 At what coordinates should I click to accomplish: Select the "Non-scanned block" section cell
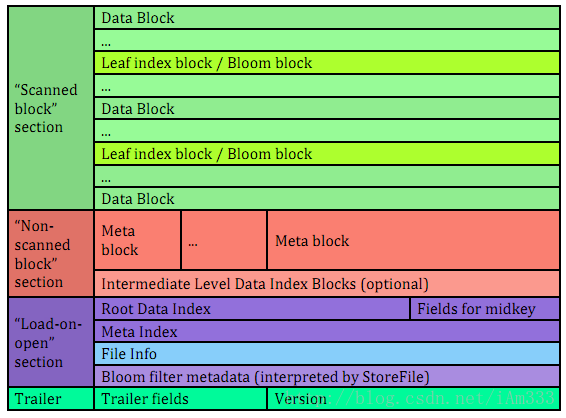point(51,254)
